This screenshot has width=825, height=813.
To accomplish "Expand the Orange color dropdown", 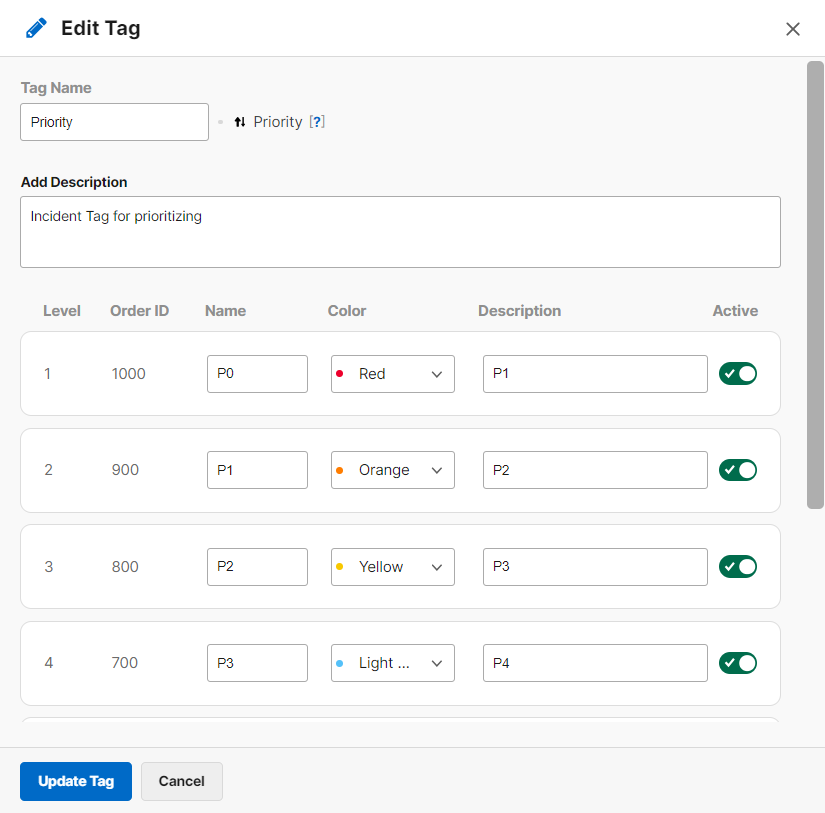I will (392, 470).
